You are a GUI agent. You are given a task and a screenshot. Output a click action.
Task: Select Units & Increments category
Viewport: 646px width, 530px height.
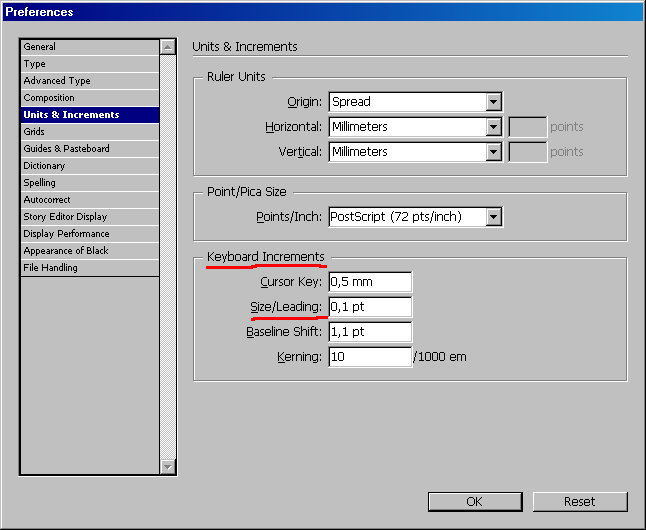pyautogui.click(x=90, y=115)
